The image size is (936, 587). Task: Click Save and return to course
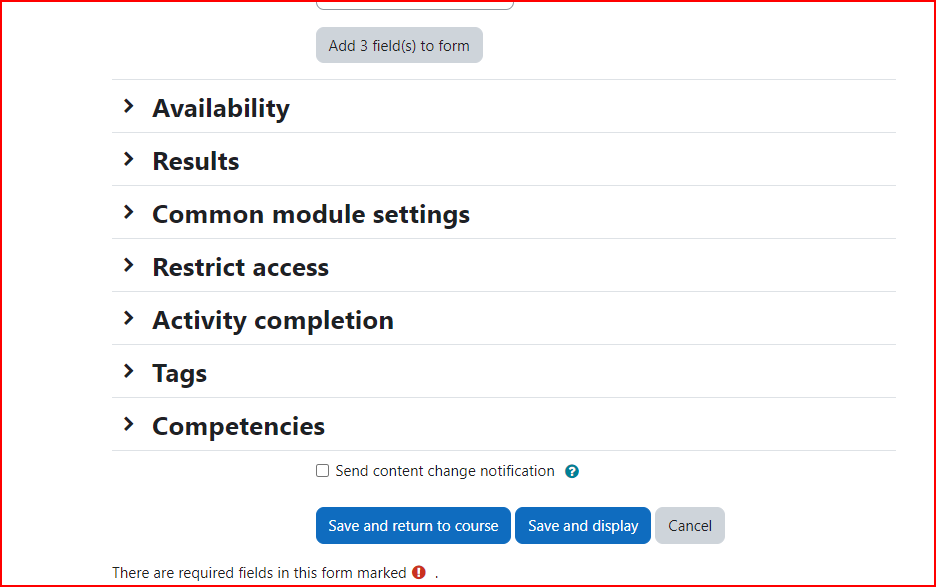tap(413, 525)
